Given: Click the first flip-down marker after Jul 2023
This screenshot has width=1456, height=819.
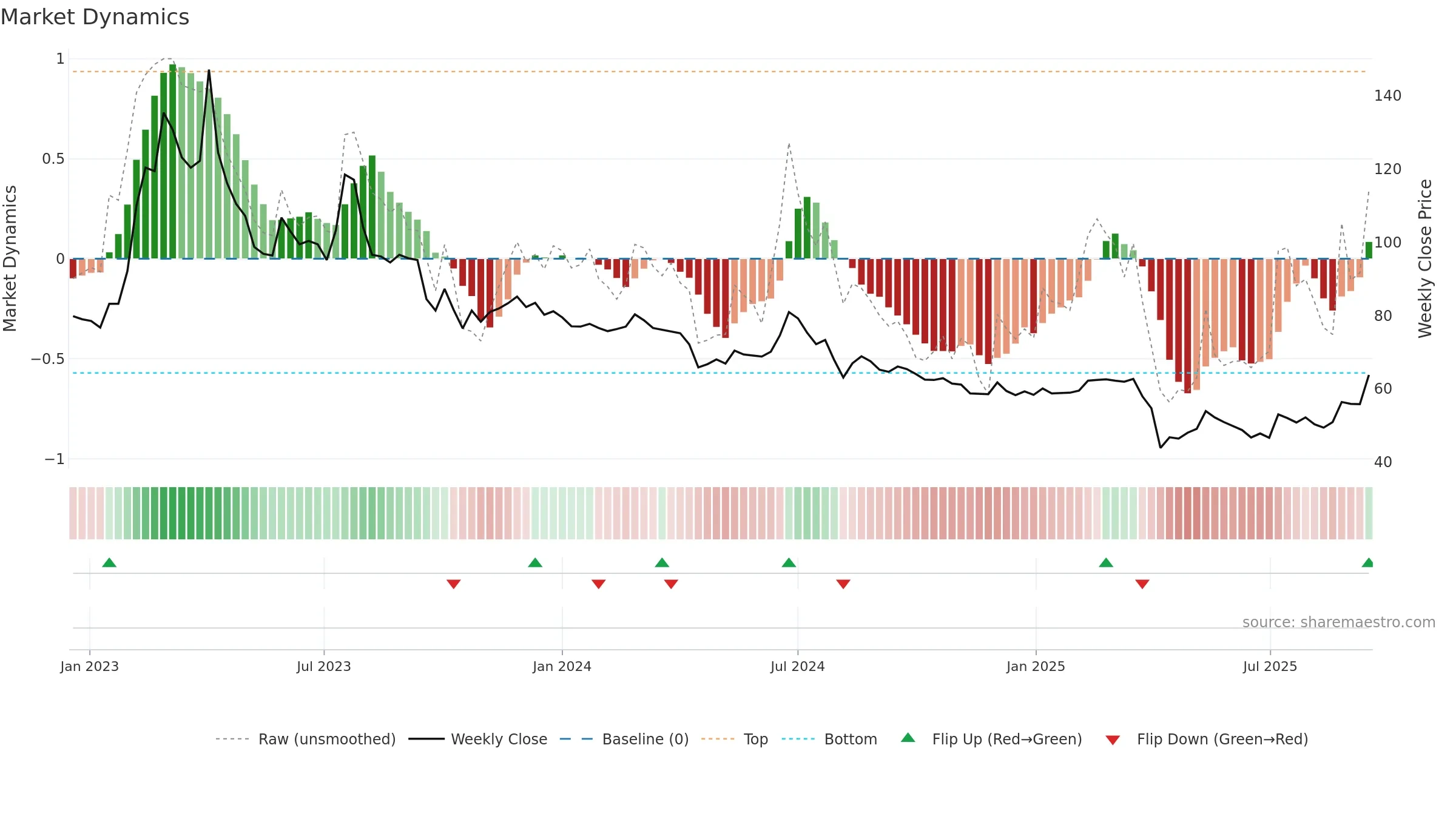Looking at the screenshot, I should click(x=454, y=584).
